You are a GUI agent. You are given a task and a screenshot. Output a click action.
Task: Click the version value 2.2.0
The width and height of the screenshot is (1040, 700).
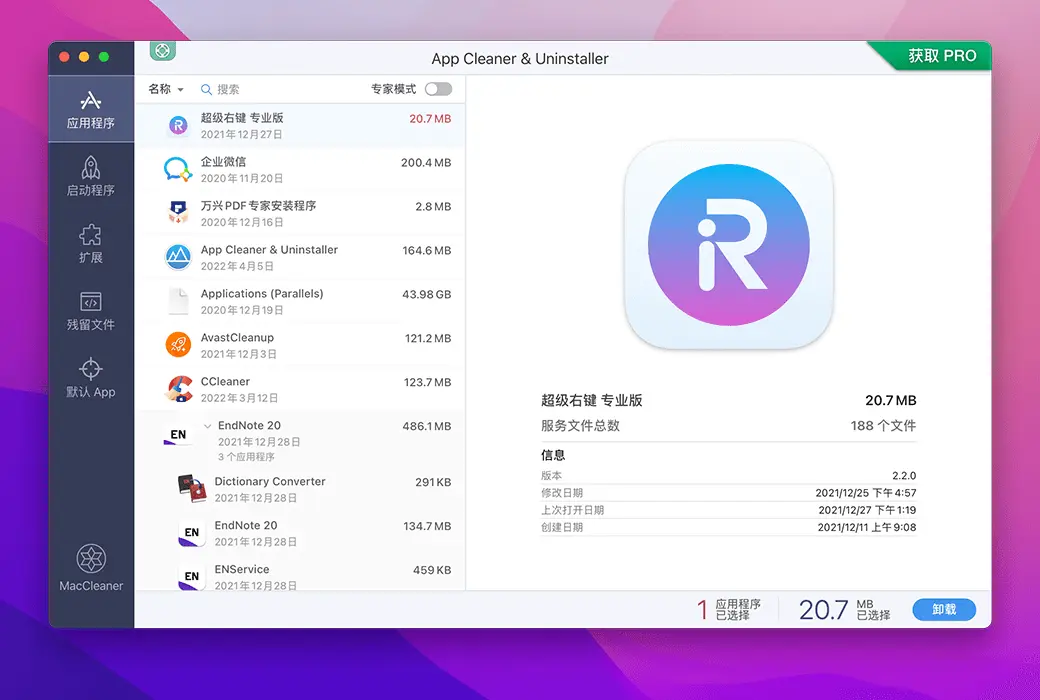(904, 476)
